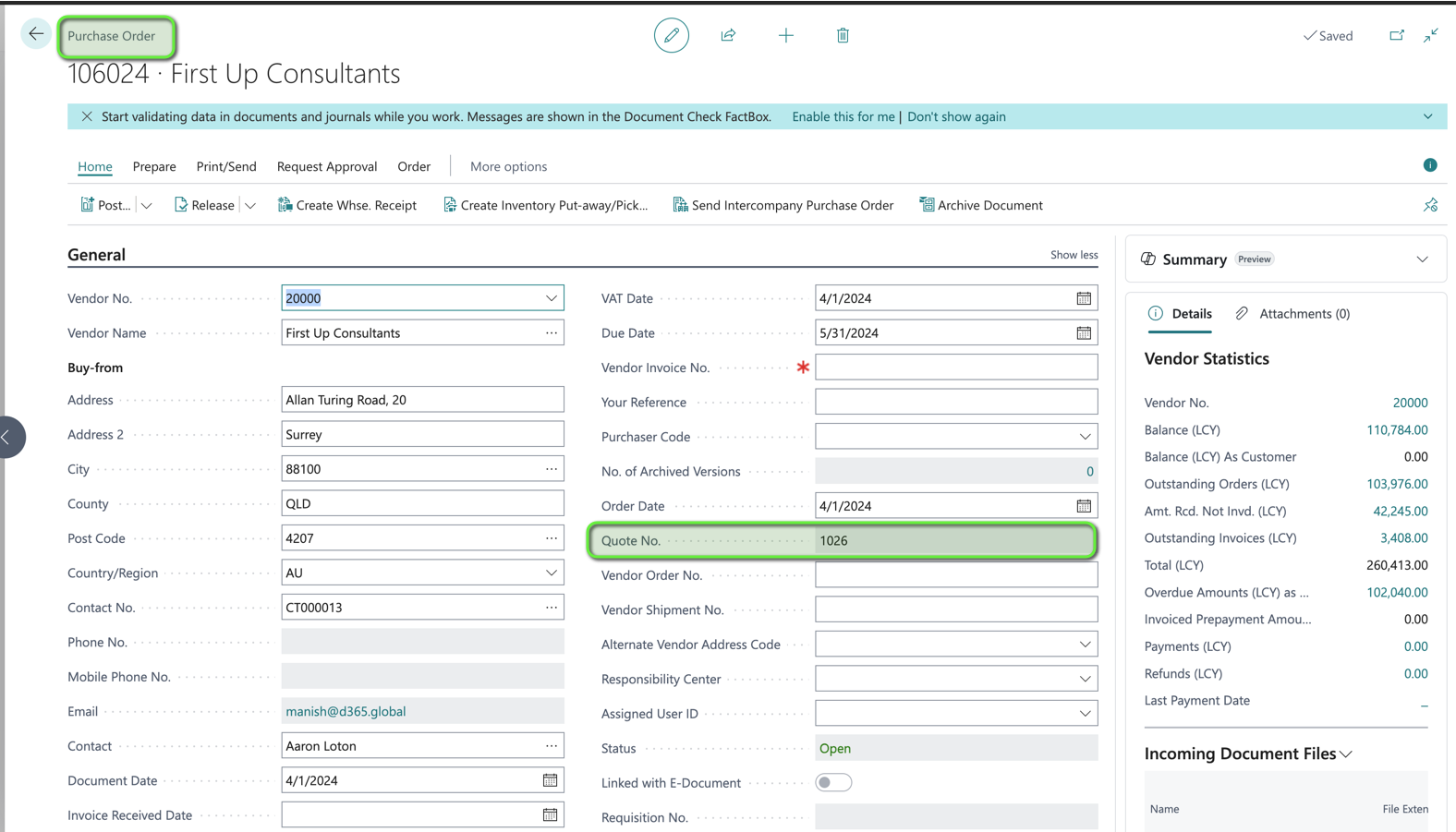Screen dimensions: 1456x832
Task: Click the trash delete icon
Action: click(843, 35)
